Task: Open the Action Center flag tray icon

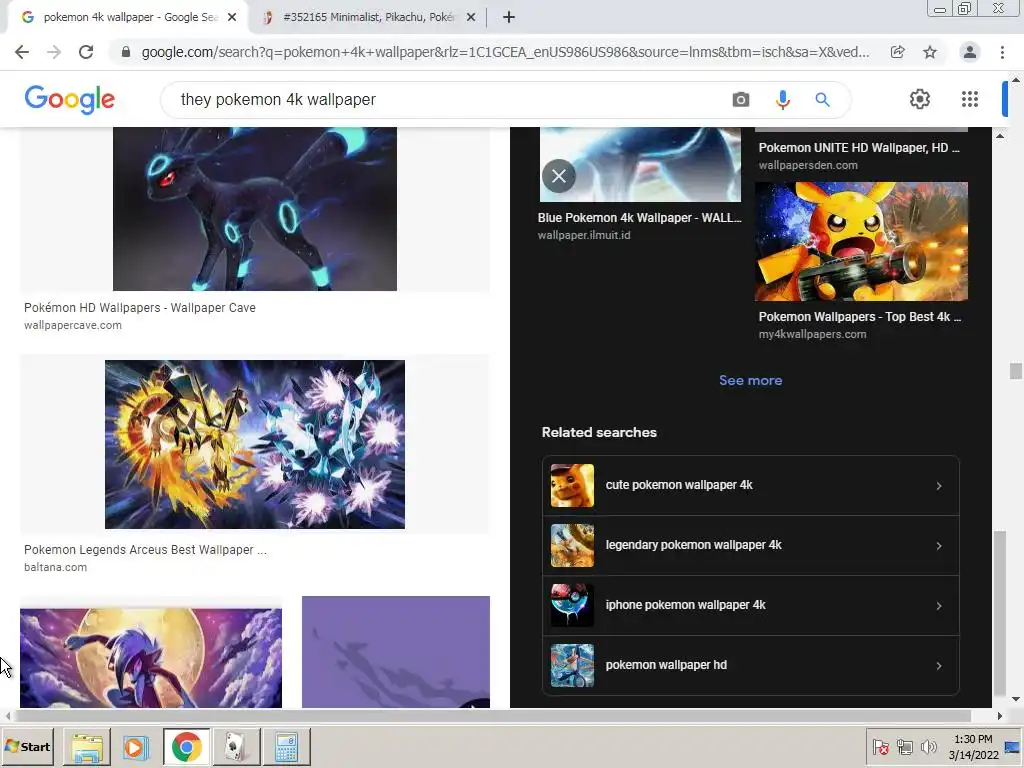Action: tap(880, 746)
